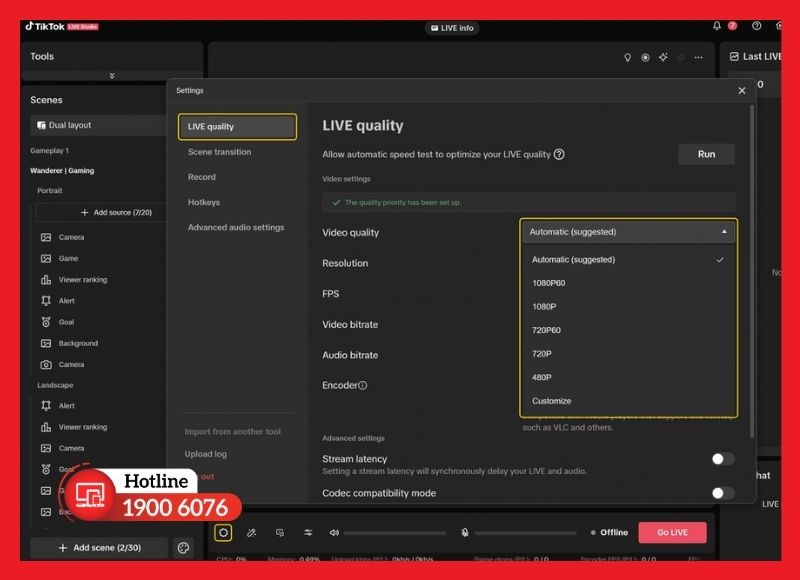Click the Run speed test button

tap(706, 154)
